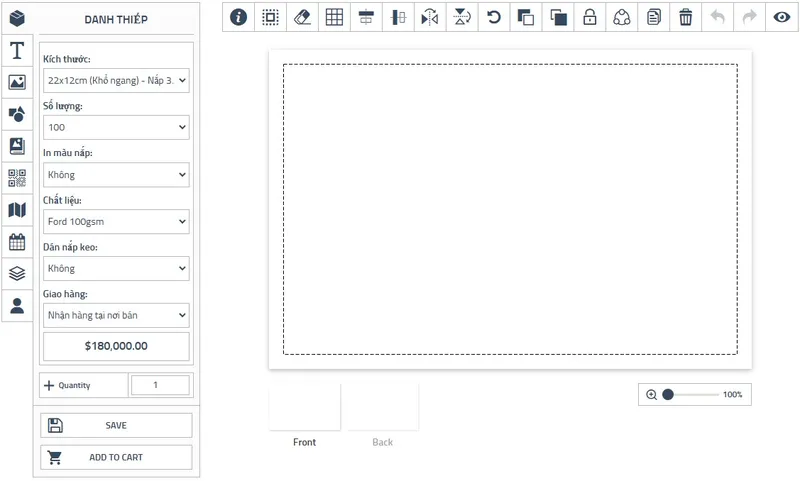Click the select all toolbar icon
Image resolution: width=800 pixels, height=481 pixels.
click(x=270, y=17)
